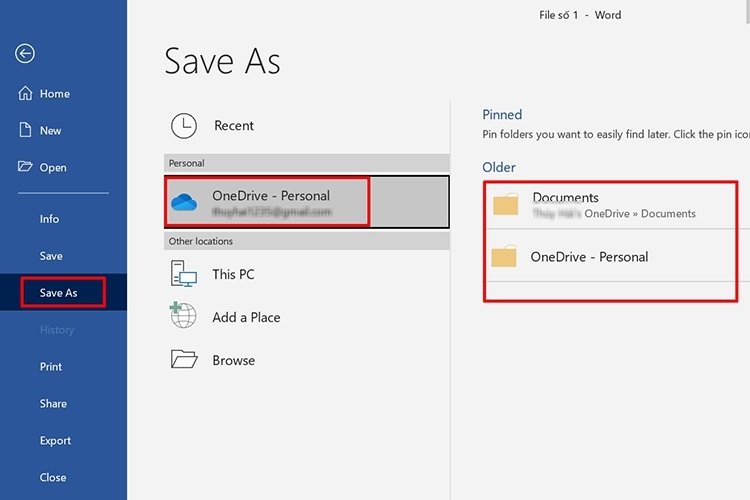The width and height of the screenshot is (750, 500).
Task: Click the Add a Place globe icon
Action: point(183,315)
